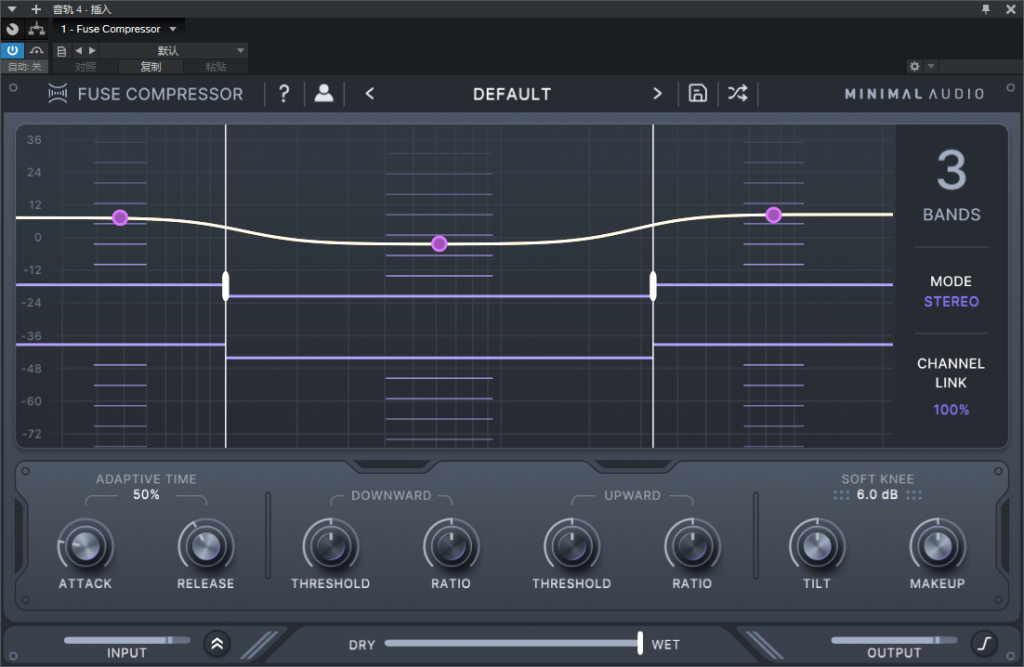Expand the right collapse tab below graph
This screenshot has width=1024, height=667.
[633, 466]
